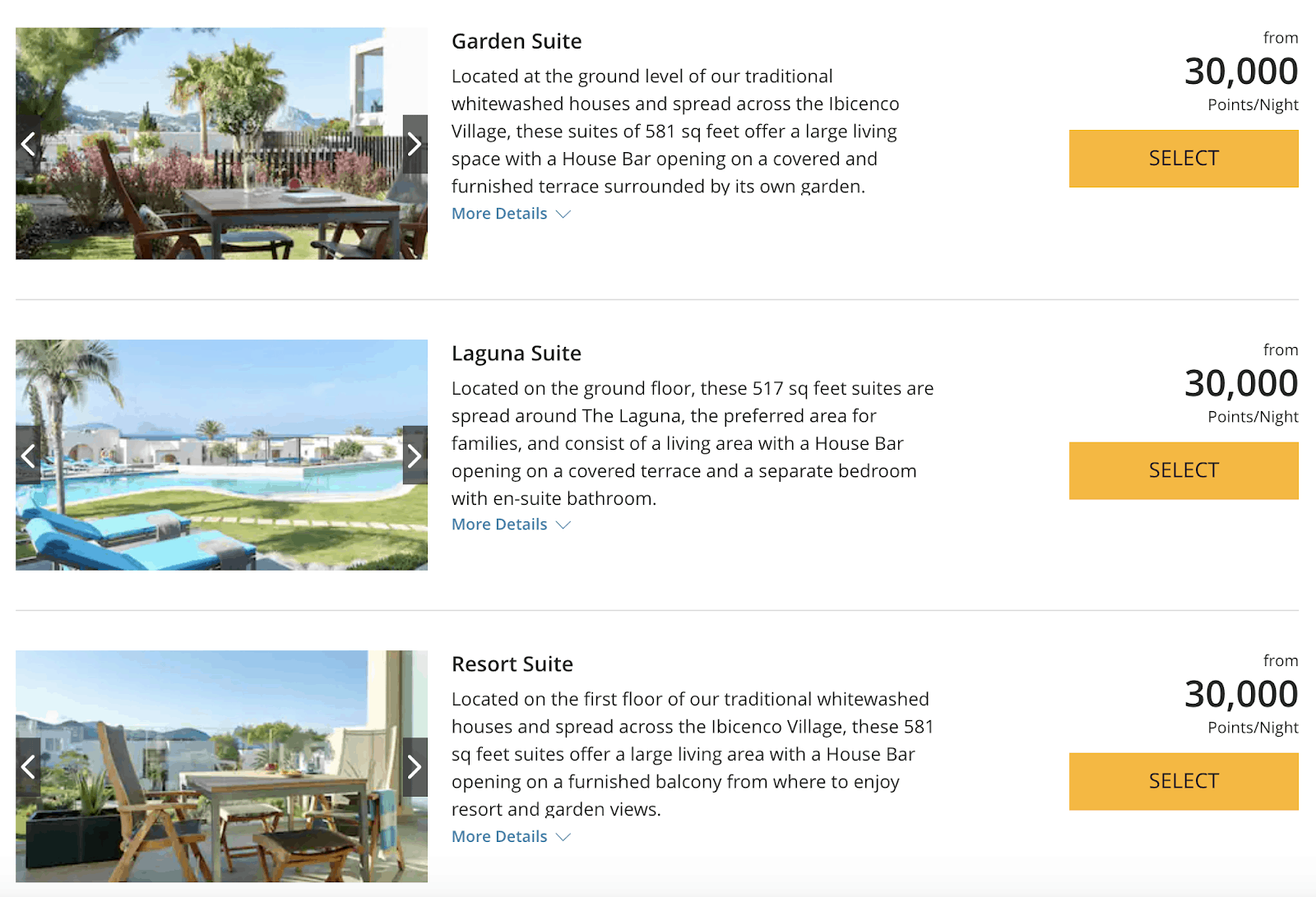Select the Laguna Suite room
This screenshot has width=1316, height=897.
[x=1184, y=470]
